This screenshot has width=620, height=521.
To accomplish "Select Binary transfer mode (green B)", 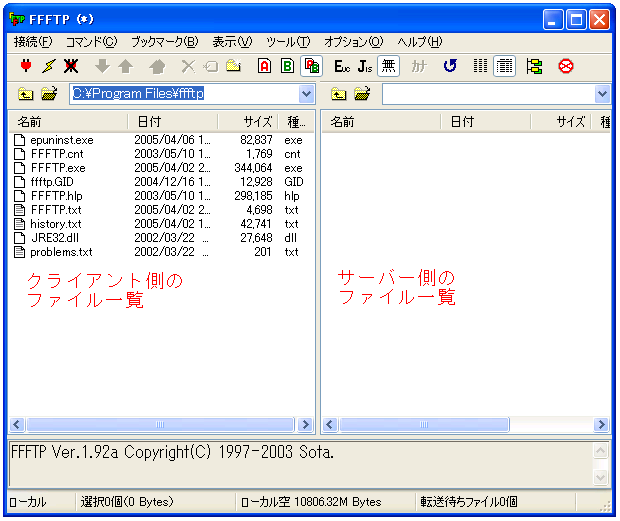I will (287, 66).
